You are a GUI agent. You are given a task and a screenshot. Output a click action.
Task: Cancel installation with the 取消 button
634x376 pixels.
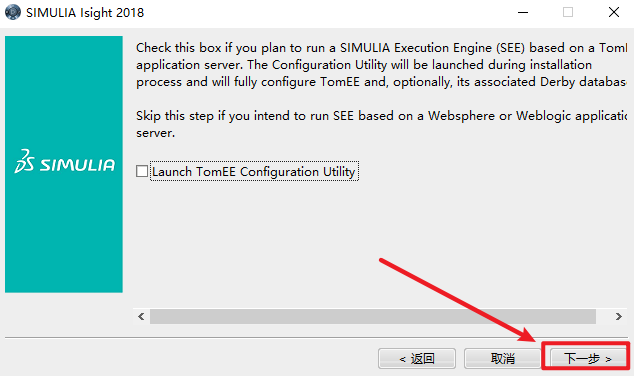[x=503, y=358]
